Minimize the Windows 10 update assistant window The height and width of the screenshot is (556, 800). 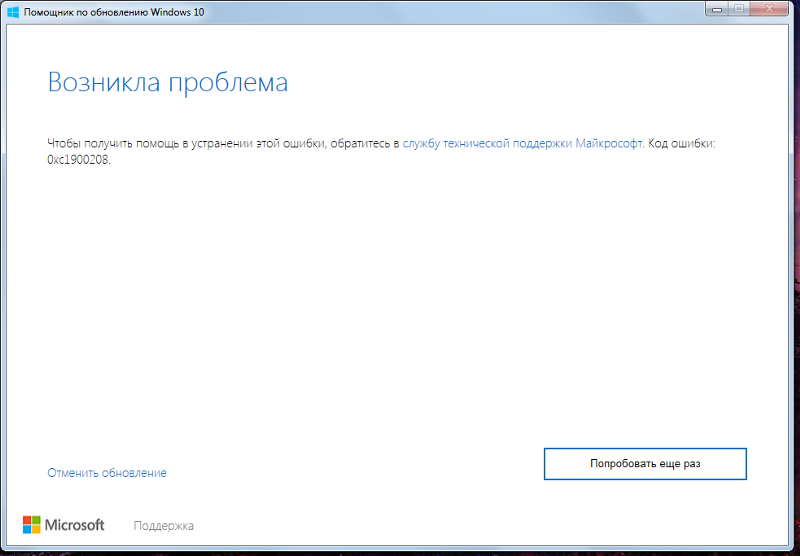click(717, 9)
